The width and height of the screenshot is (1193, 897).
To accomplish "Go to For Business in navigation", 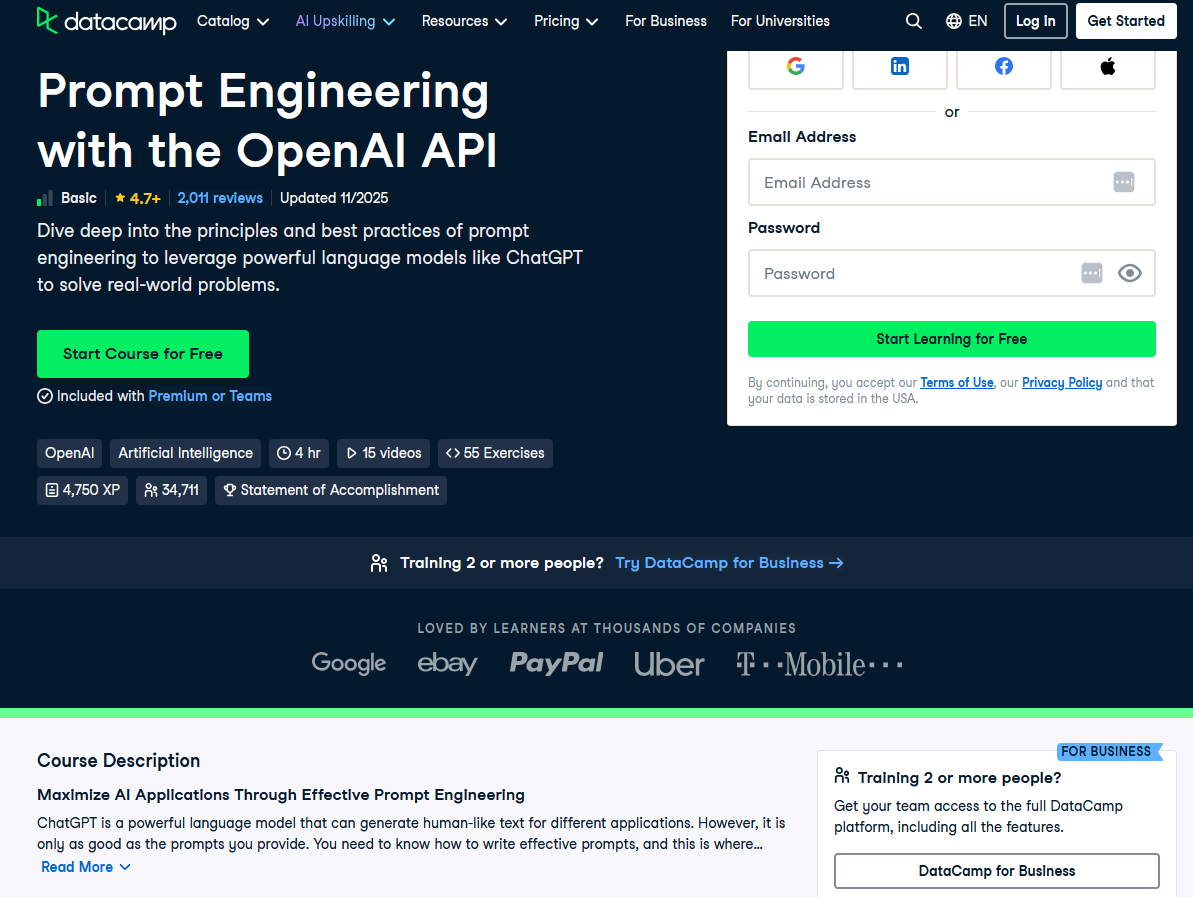I will (x=666, y=21).
